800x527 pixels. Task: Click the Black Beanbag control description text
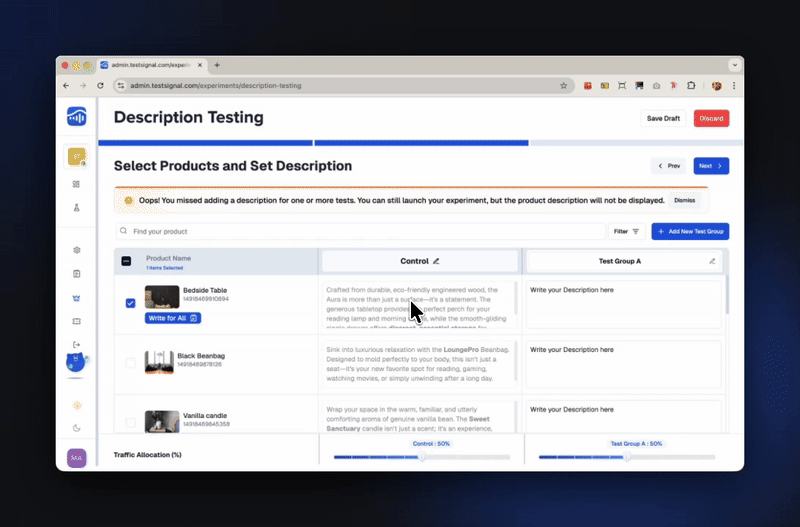click(x=417, y=364)
